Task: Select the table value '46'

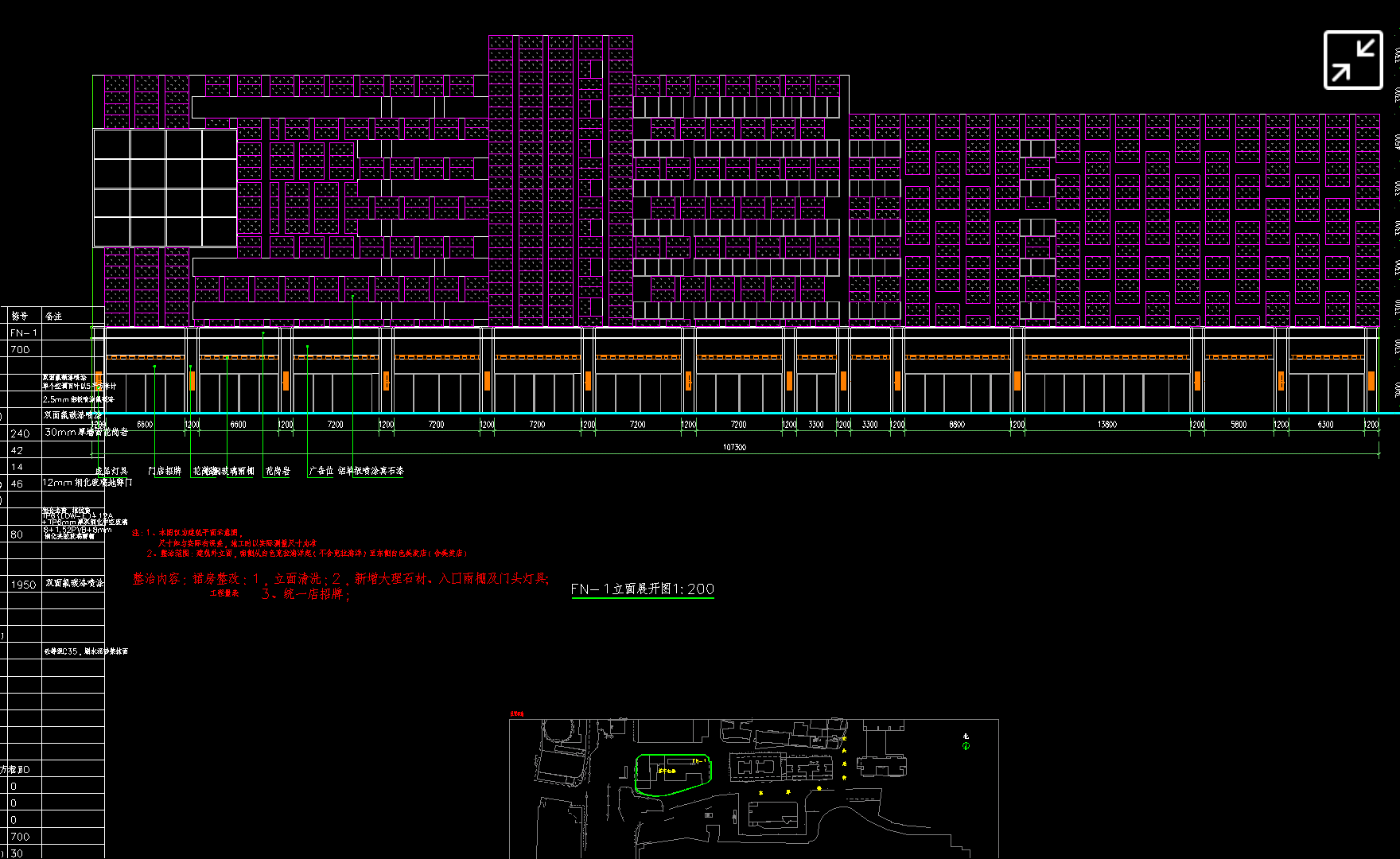Action: click(17, 484)
